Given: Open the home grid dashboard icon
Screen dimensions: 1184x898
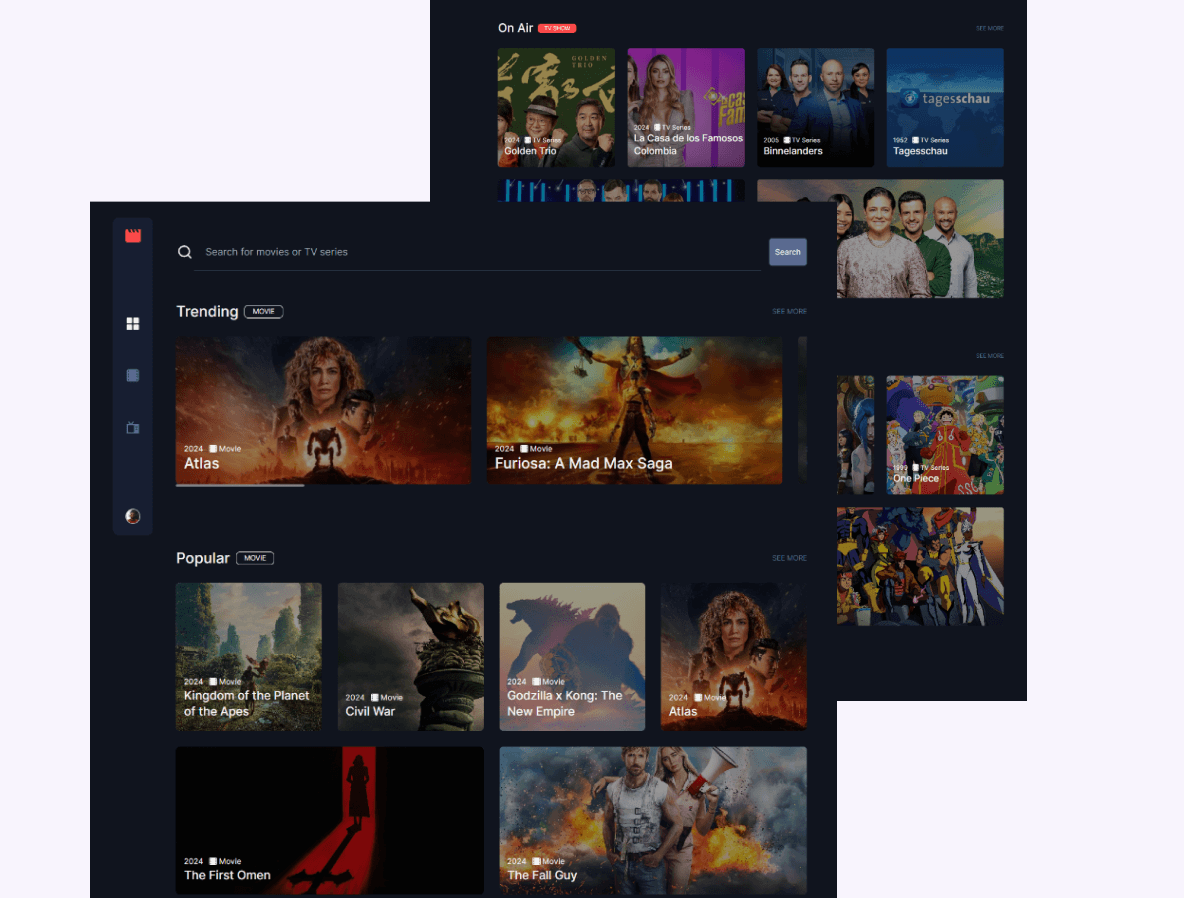Looking at the screenshot, I should [x=133, y=324].
